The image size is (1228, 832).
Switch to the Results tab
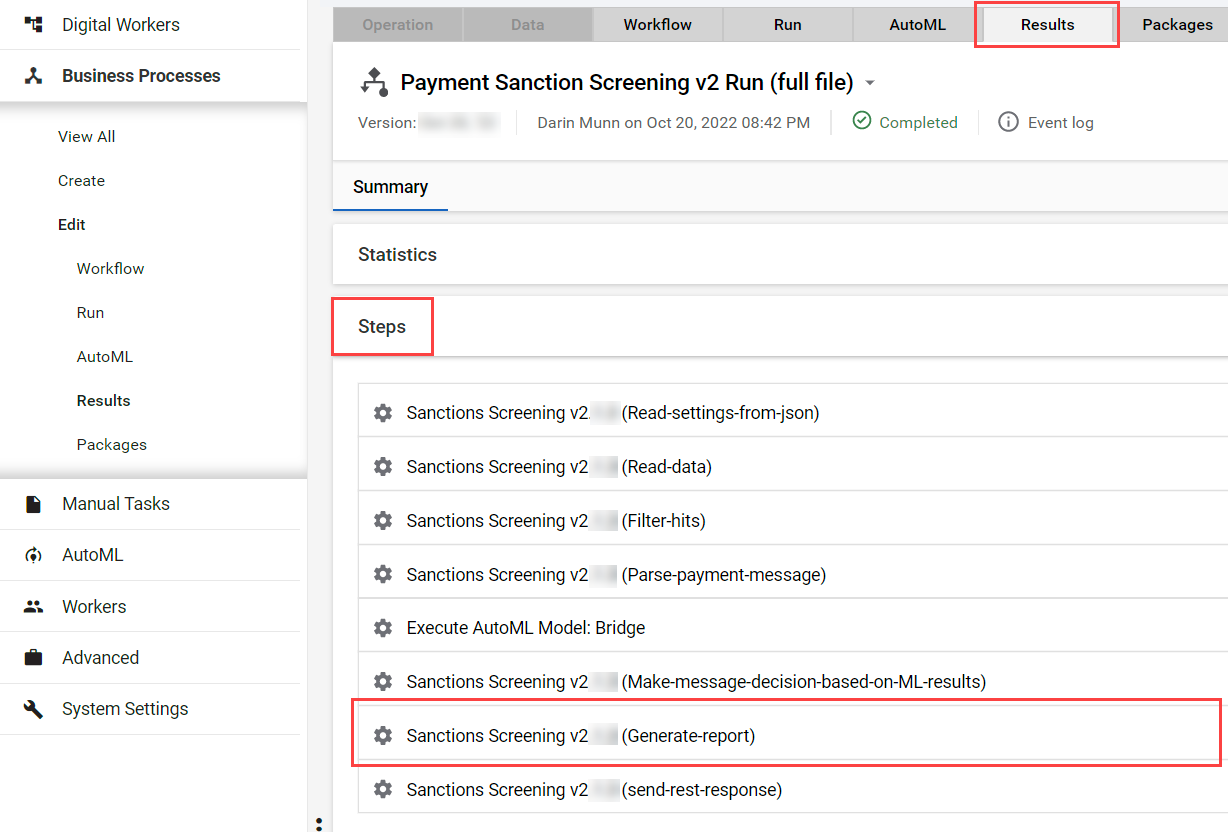point(1048,25)
